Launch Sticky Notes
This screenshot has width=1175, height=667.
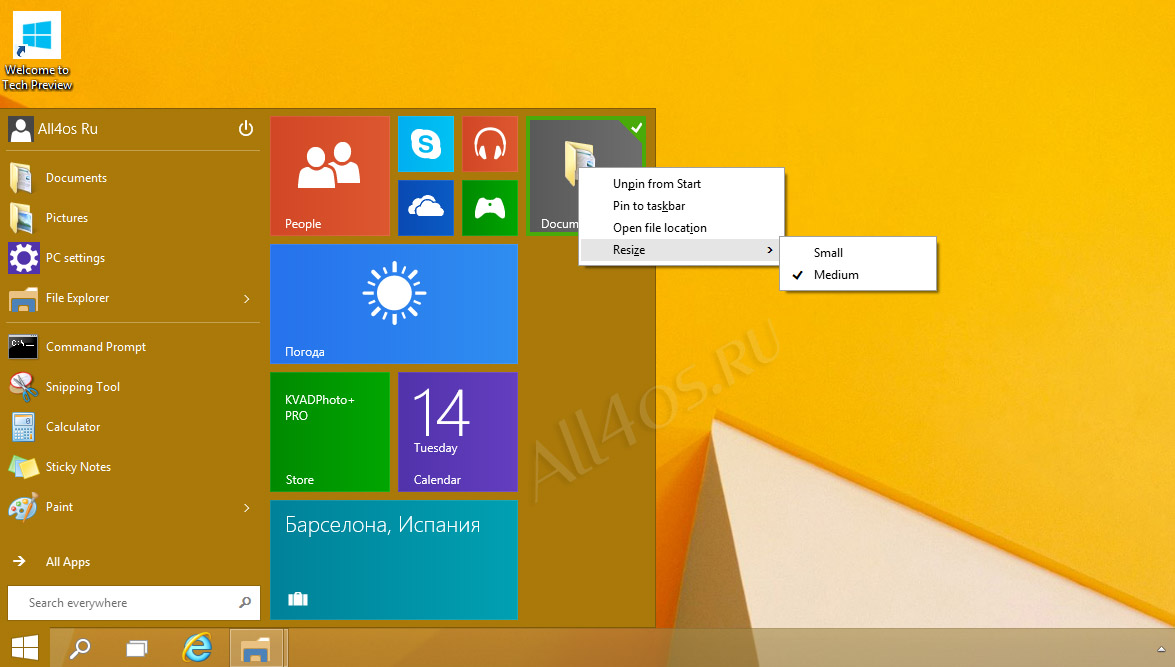133,467
